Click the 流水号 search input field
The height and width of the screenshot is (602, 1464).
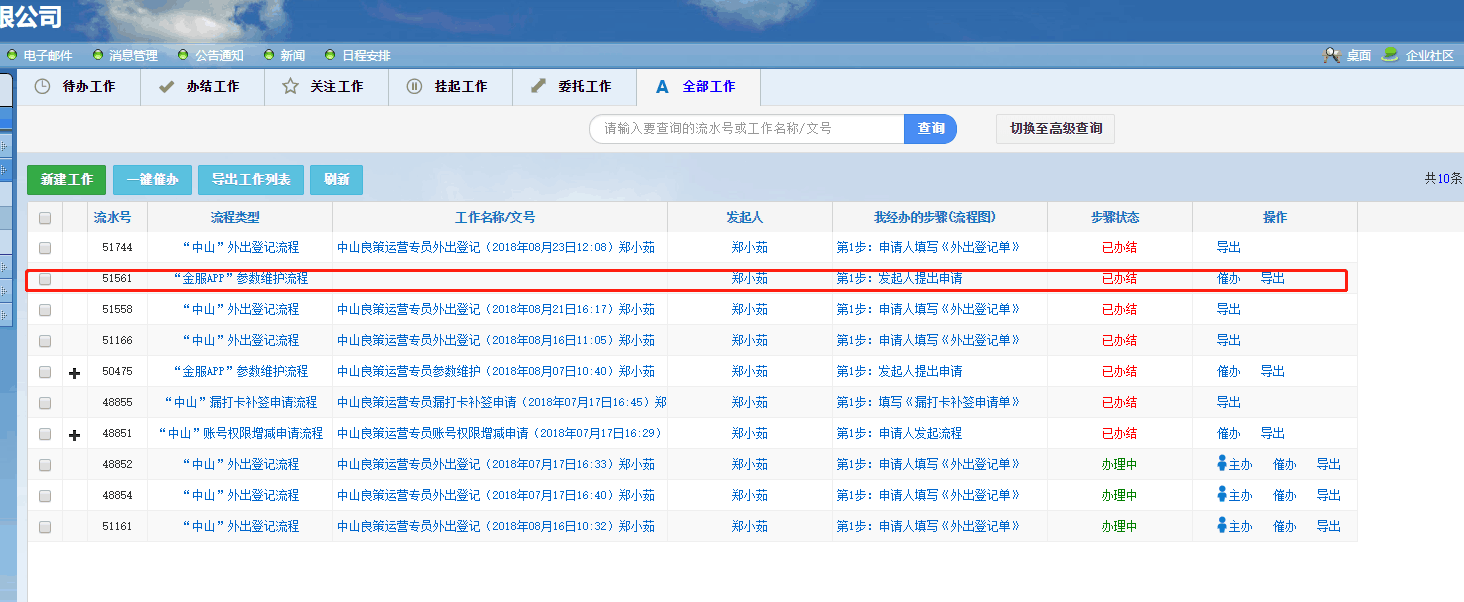[x=746, y=129]
